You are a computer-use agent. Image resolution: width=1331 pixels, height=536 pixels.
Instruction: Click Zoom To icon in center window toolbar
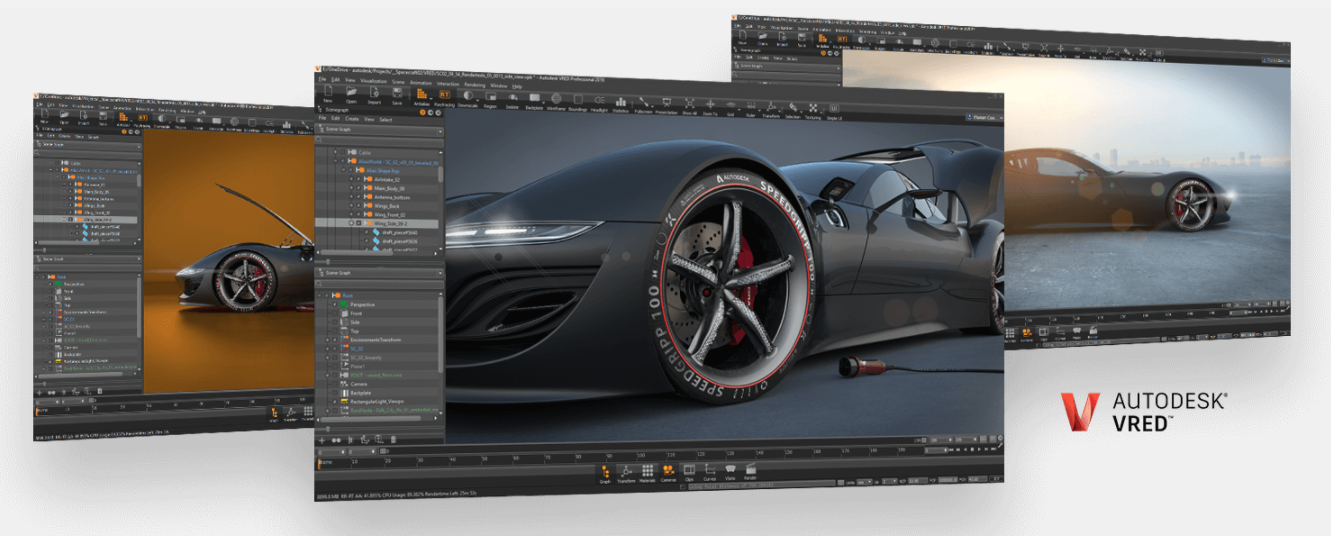point(710,105)
